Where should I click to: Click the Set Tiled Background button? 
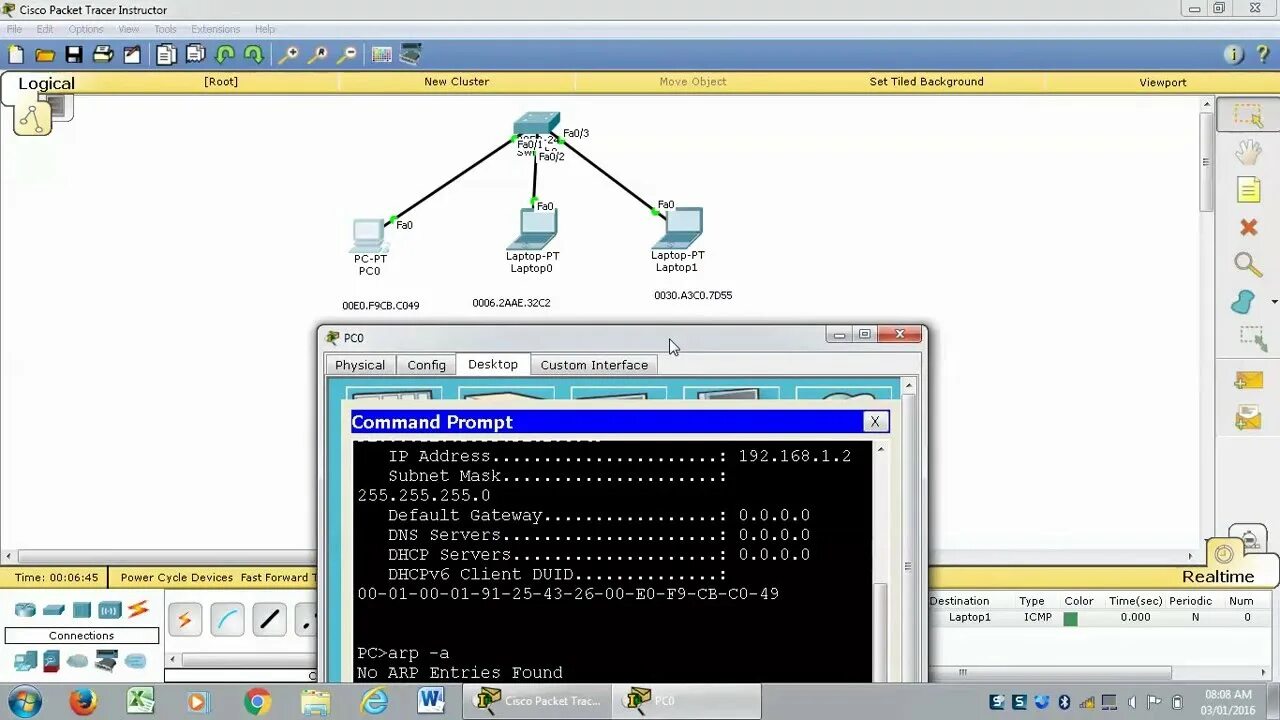(x=926, y=82)
